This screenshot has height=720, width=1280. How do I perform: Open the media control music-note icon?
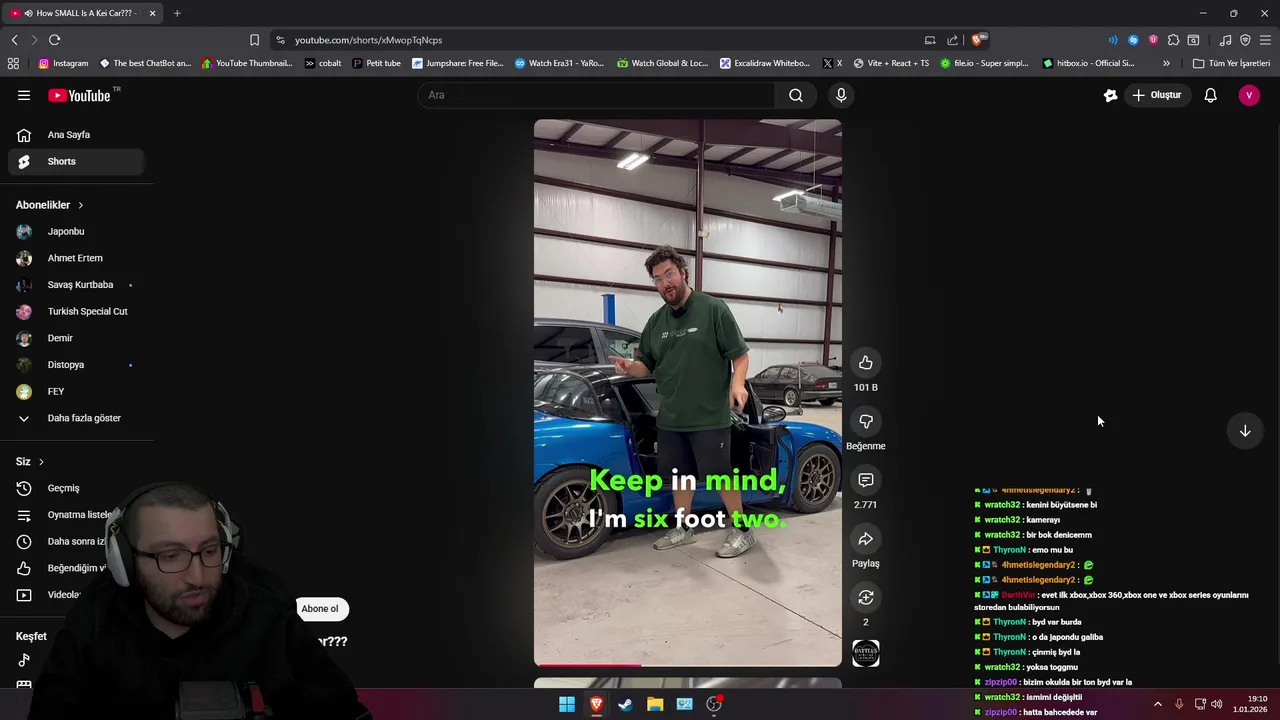pyautogui.click(x=1225, y=40)
